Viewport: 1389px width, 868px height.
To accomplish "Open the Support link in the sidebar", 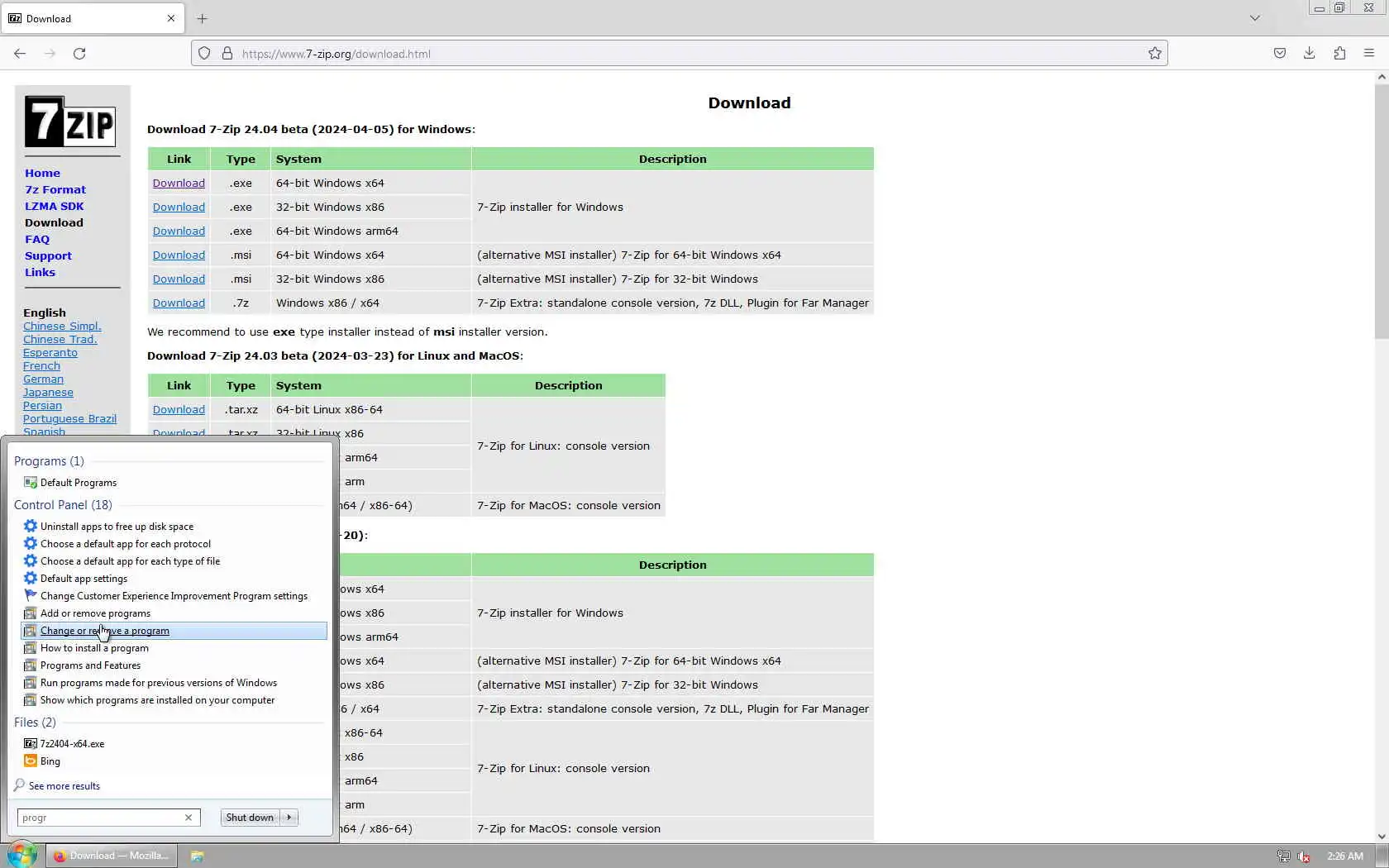I will [x=48, y=256].
